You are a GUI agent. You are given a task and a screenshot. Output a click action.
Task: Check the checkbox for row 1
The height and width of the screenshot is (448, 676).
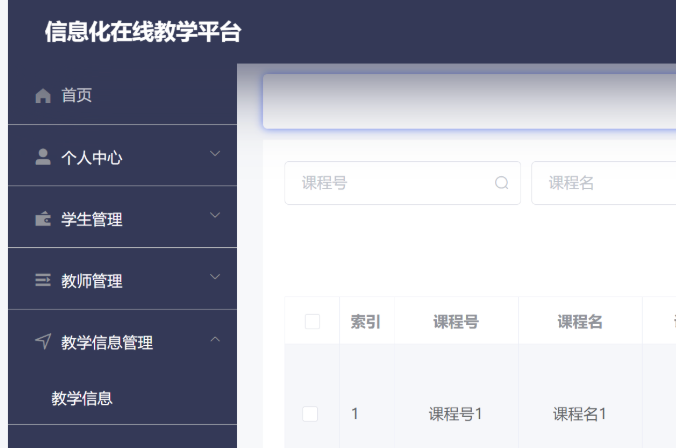tap(311, 413)
